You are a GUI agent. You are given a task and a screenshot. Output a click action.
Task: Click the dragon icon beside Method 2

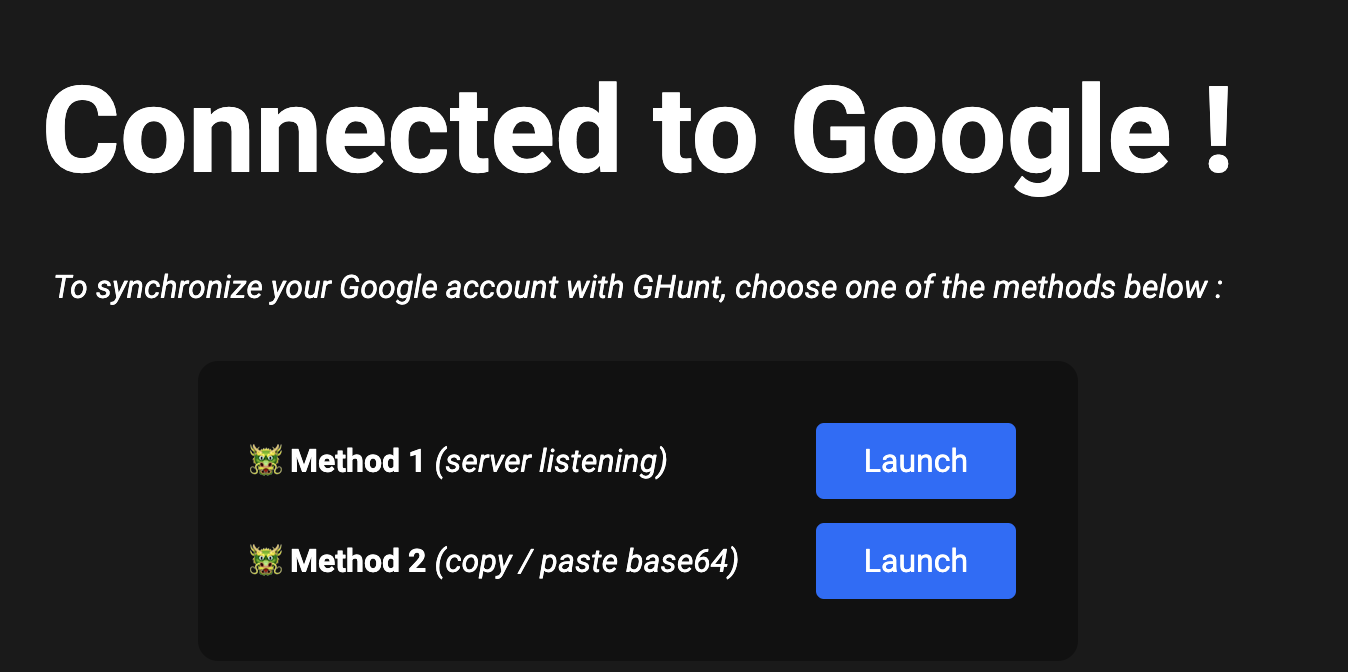[x=266, y=561]
